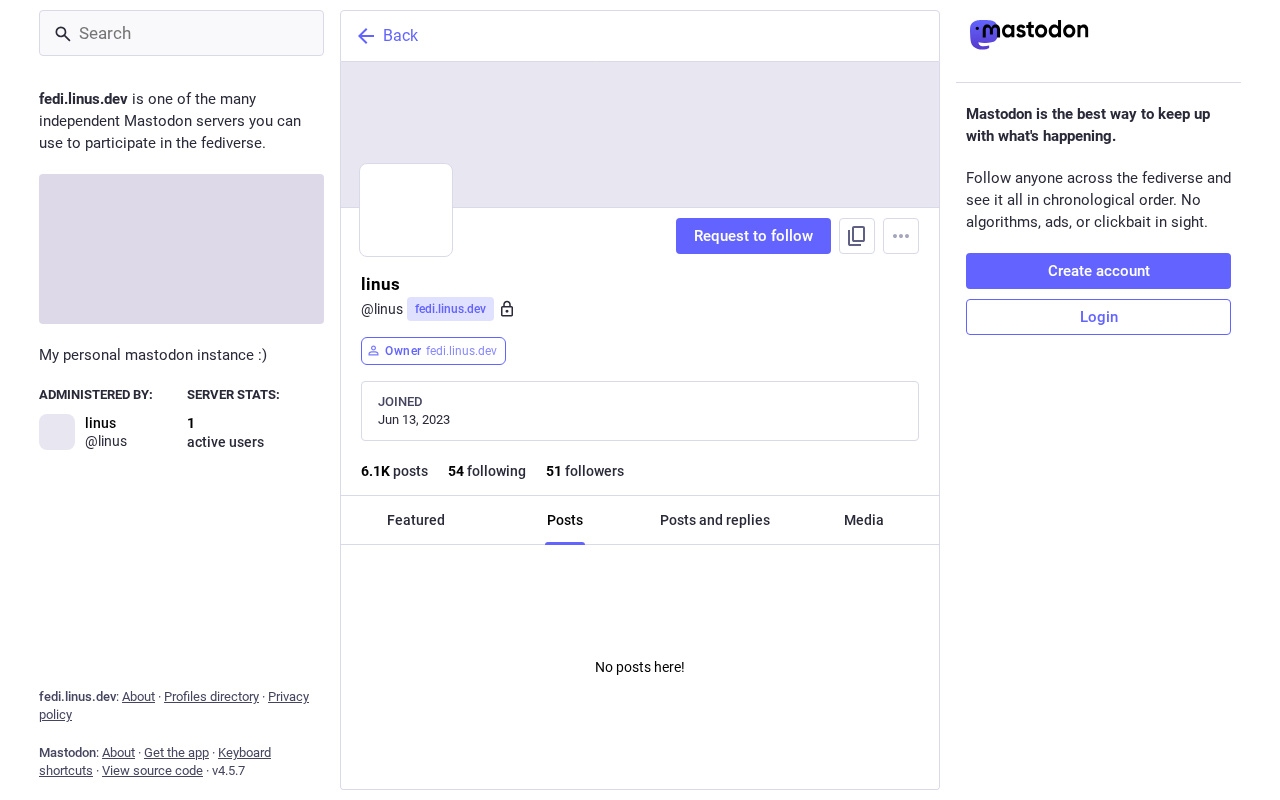The image size is (1280, 800).
Task: Switch to the Featured tab
Action: point(416,520)
